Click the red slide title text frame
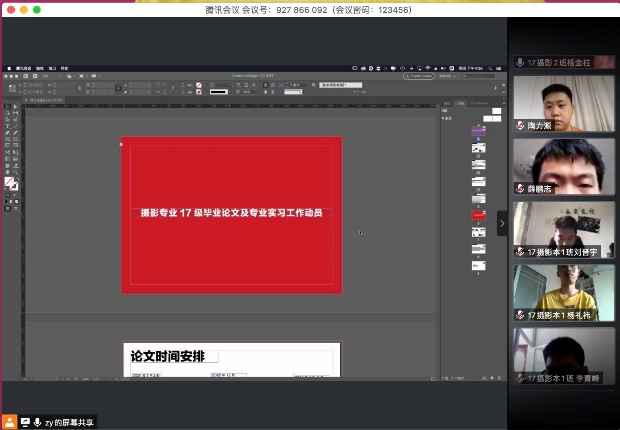The width and height of the screenshot is (620, 430). coord(231,213)
